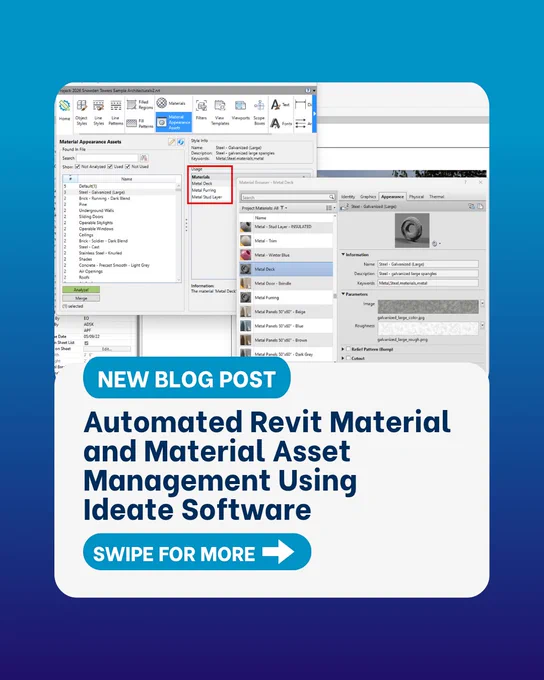
Task: Switch to the Physical tab
Action: [x=416, y=197]
